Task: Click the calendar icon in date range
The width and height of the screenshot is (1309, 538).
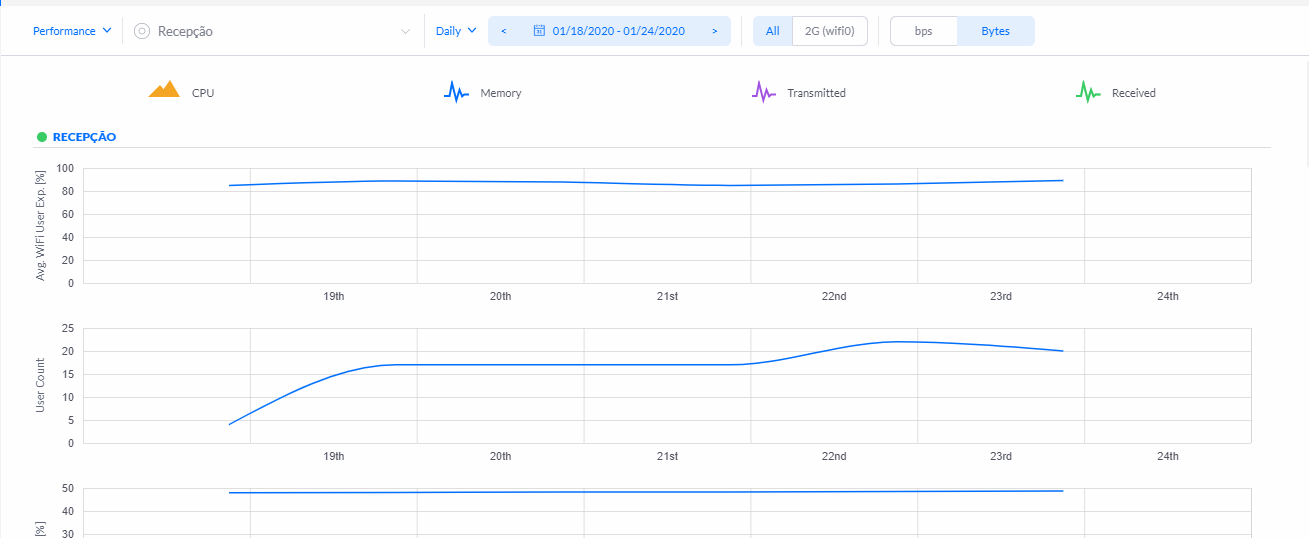Action: [x=539, y=31]
